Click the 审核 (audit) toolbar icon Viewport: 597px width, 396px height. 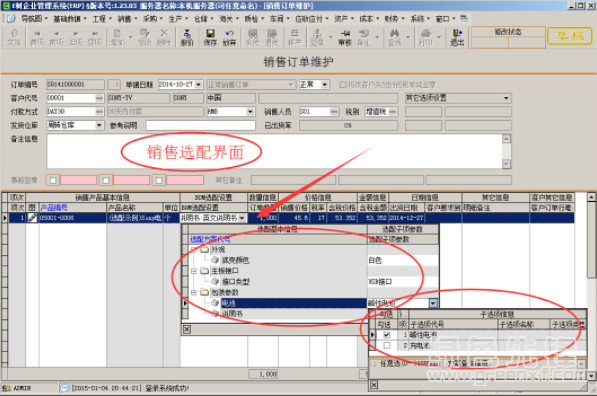pos(345,37)
